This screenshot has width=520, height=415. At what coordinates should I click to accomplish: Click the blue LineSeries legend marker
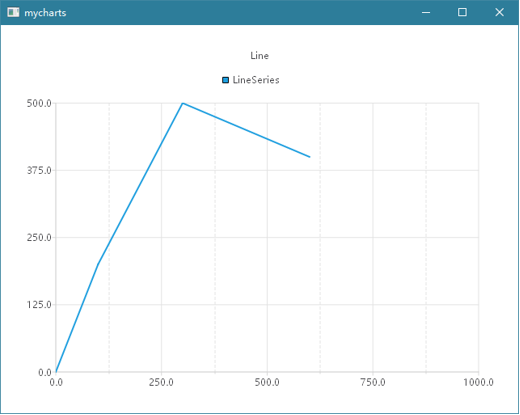pyautogui.click(x=225, y=80)
